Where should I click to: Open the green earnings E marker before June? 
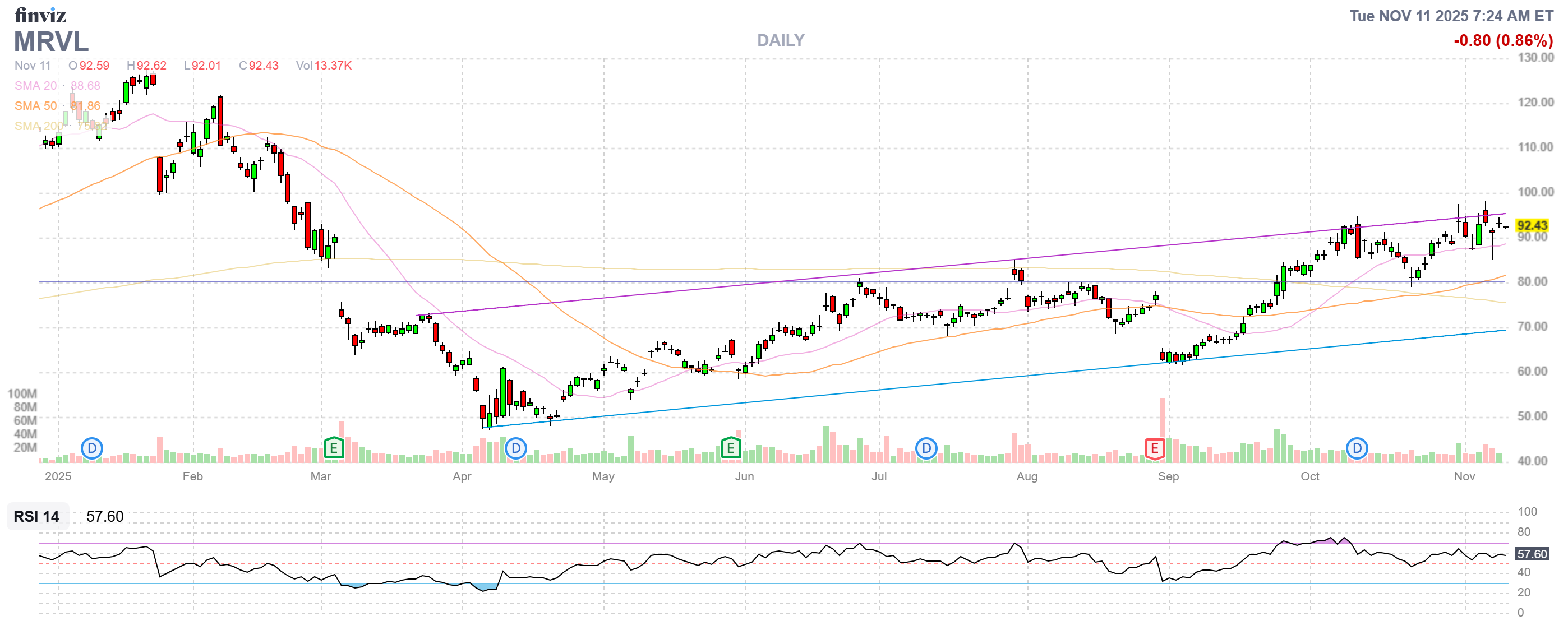(x=730, y=448)
